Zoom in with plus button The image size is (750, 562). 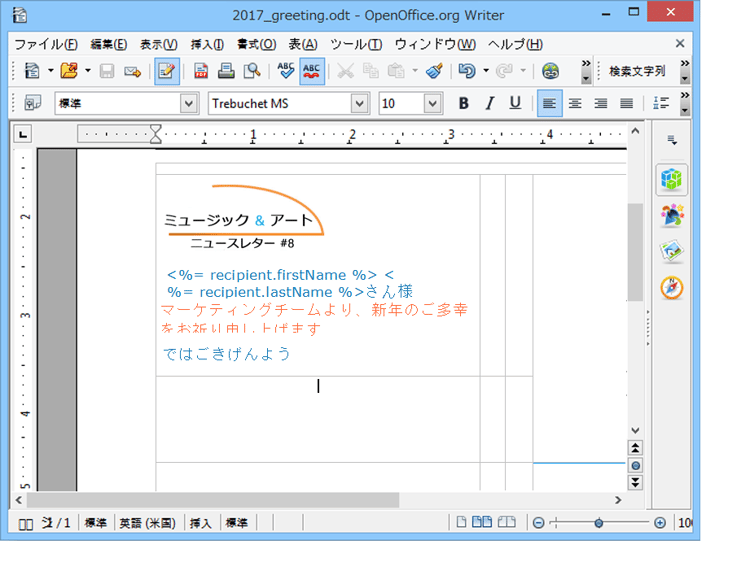pyautogui.click(x=660, y=523)
